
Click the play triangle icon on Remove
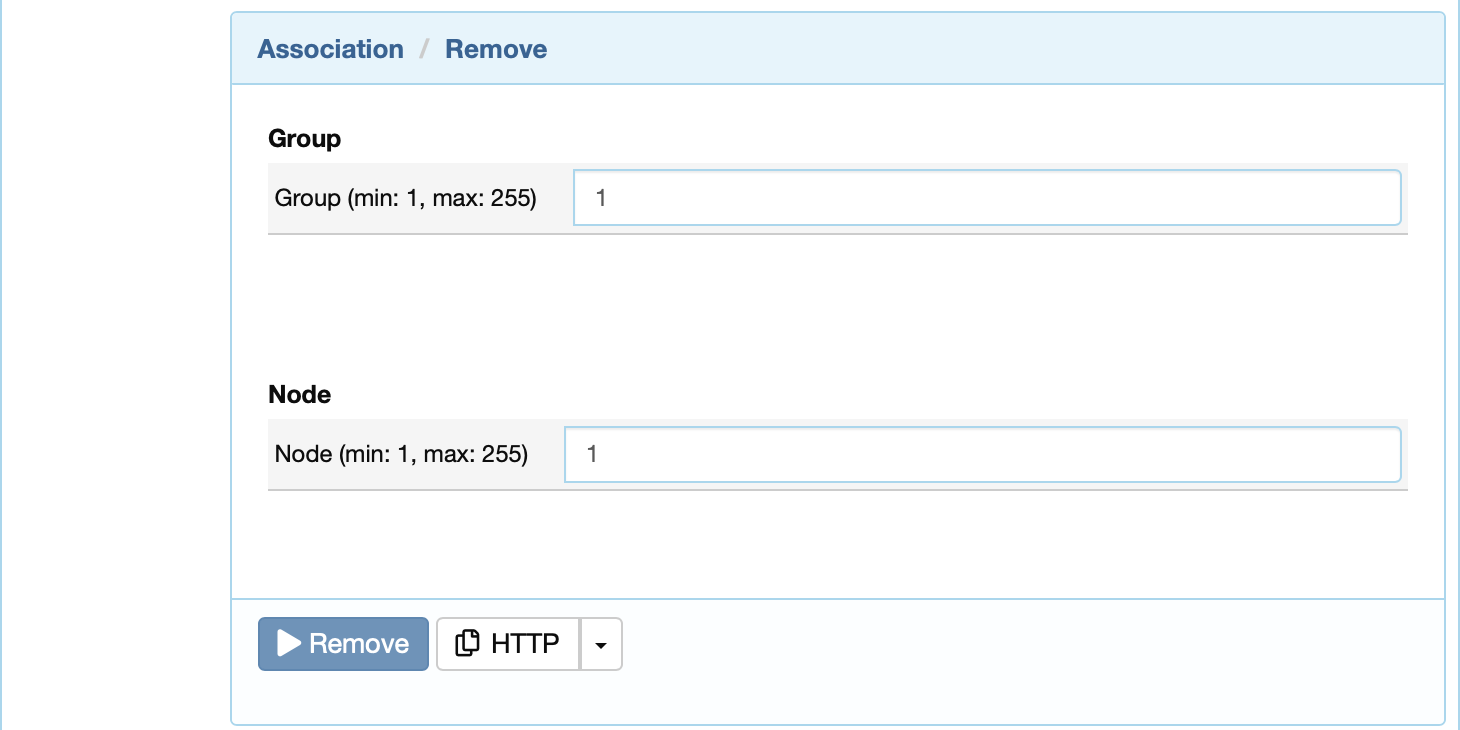pos(289,643)
